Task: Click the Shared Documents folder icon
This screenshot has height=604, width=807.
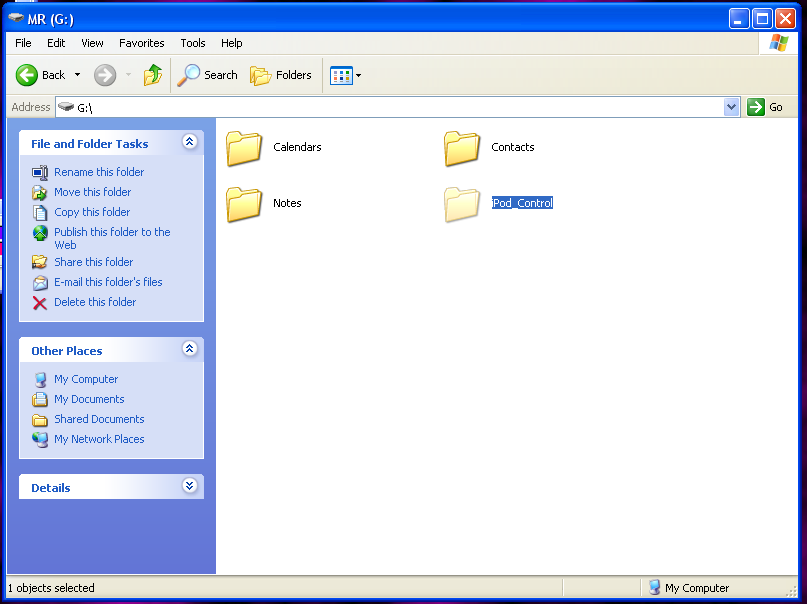Action: (40, 420)
